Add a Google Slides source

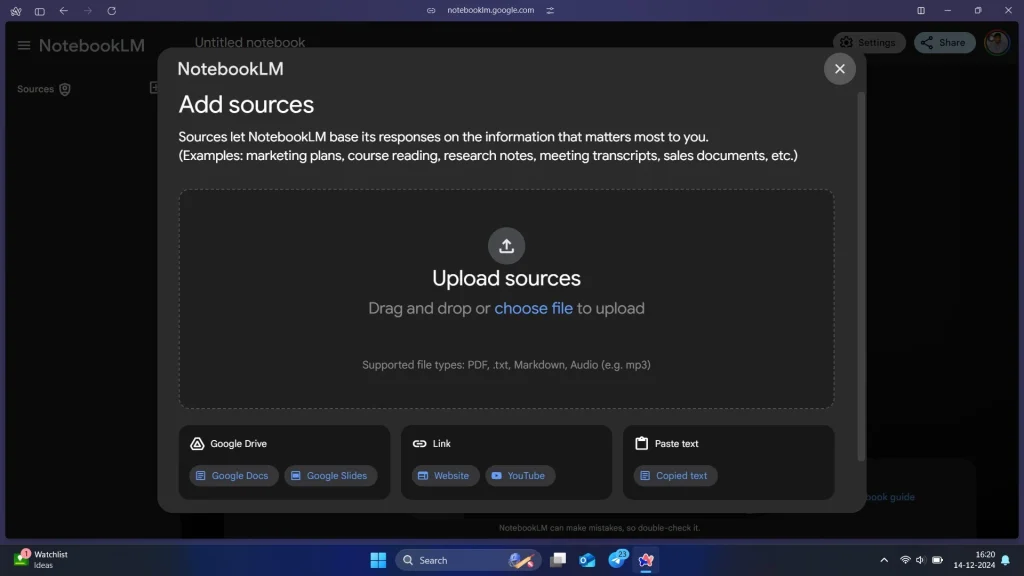(x=330, y=475)
